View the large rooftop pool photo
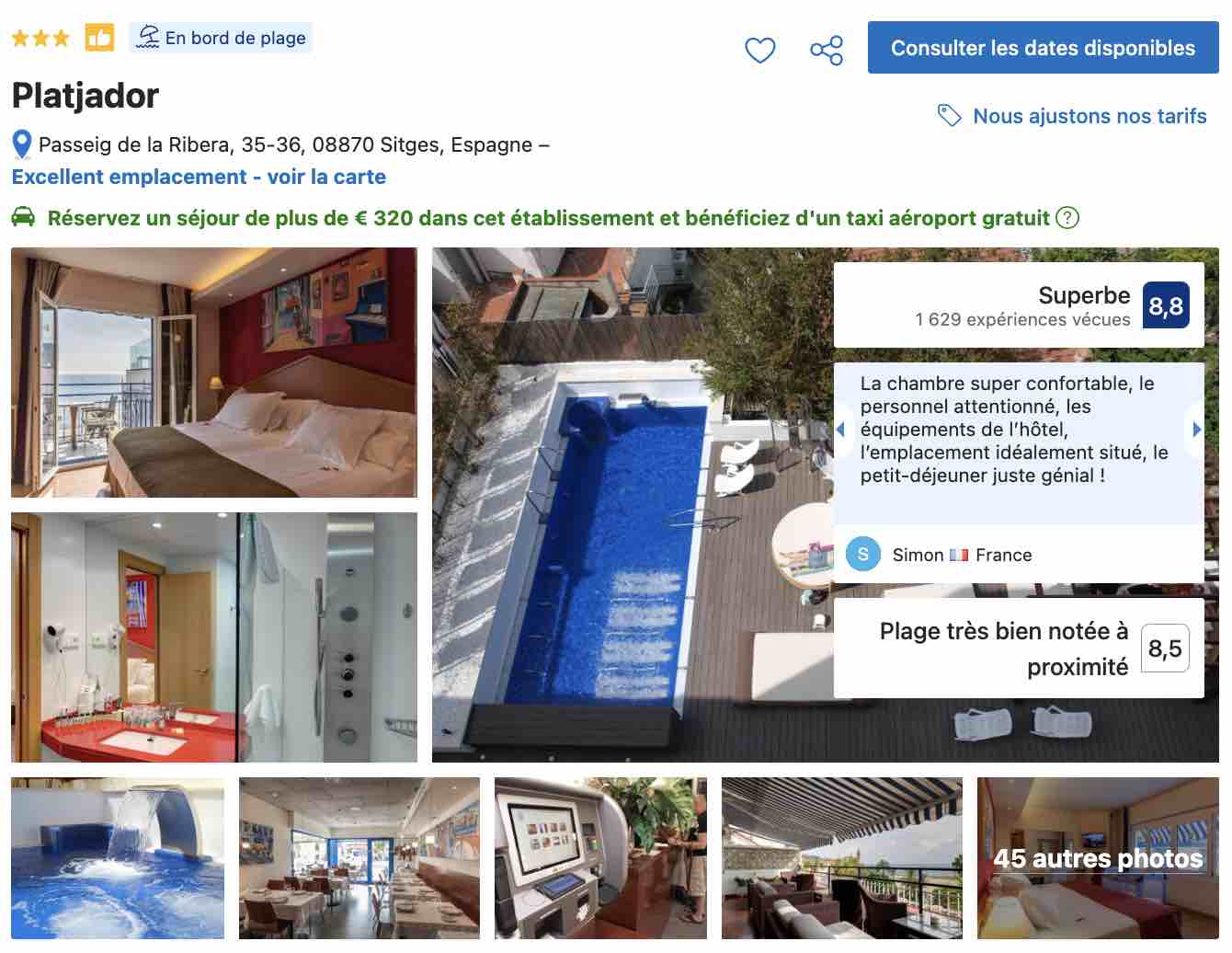 point(634,505)
